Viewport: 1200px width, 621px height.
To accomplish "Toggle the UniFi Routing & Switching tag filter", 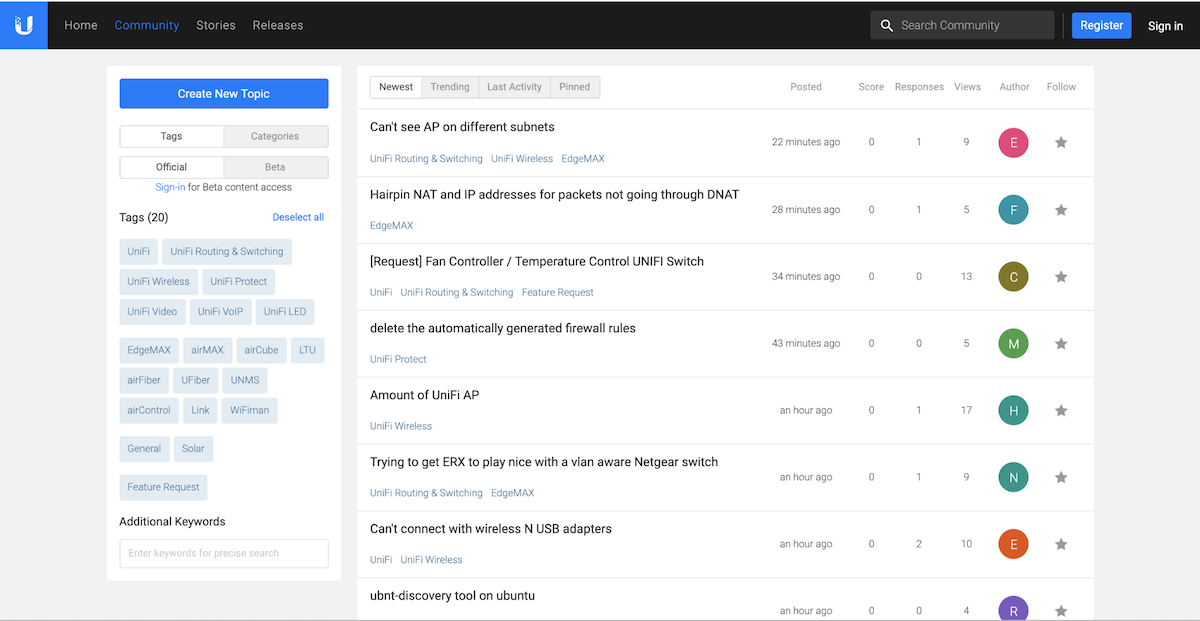I will [227, 252].
